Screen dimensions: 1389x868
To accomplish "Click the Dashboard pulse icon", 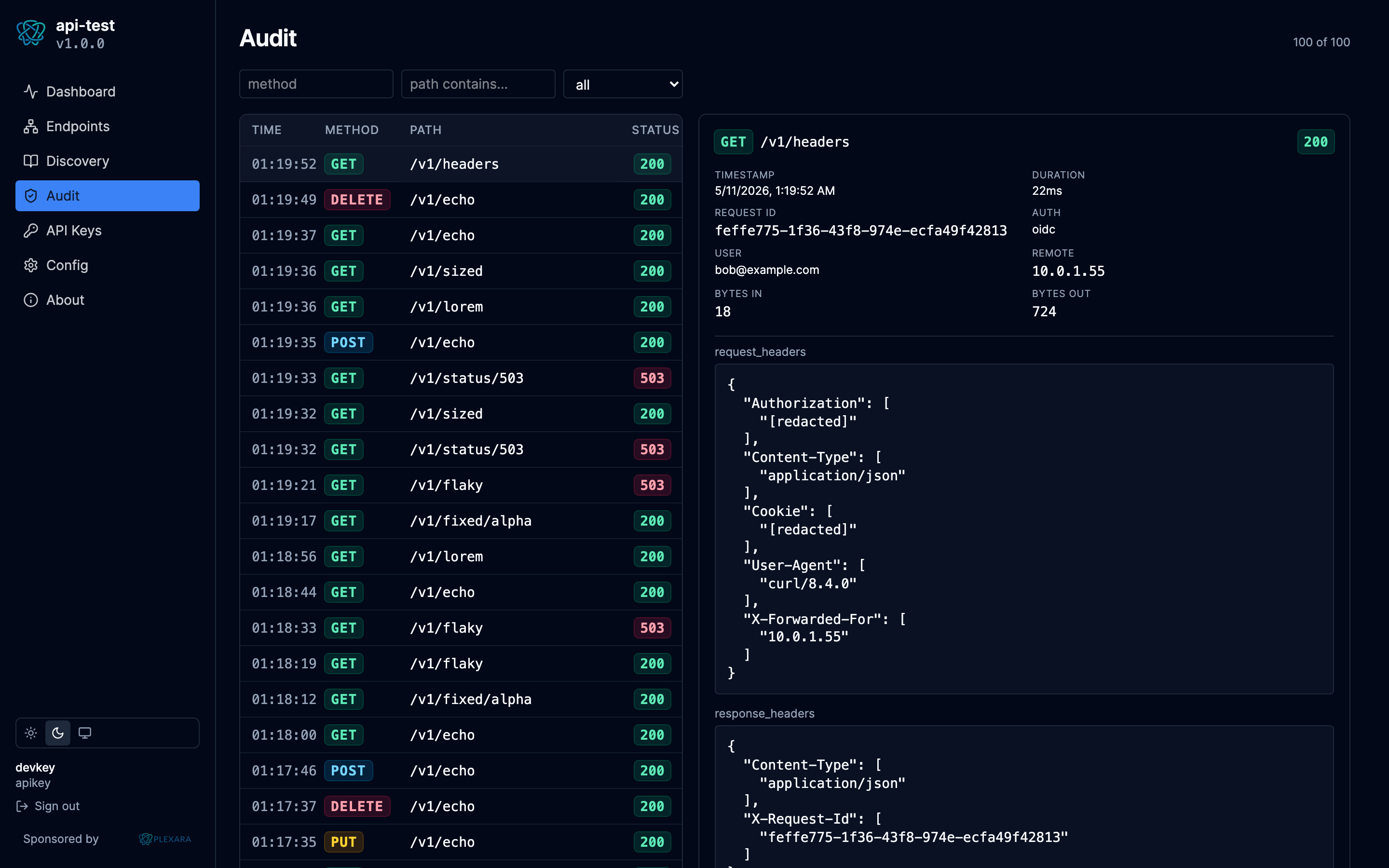I will 31,92.
